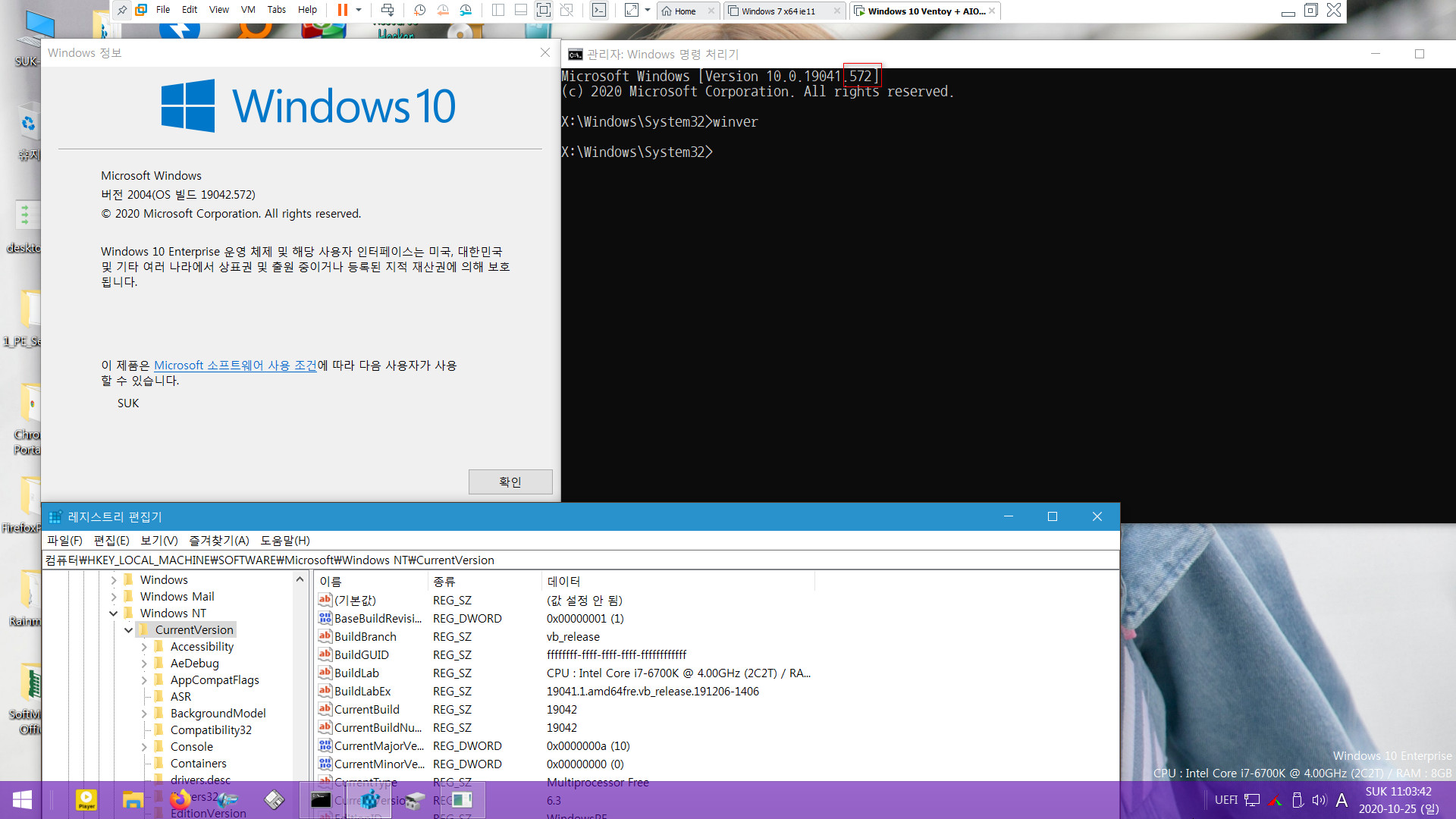
Task: Open 즐겨찾기(A) menu in registry editor
Action: coord(219,541)
